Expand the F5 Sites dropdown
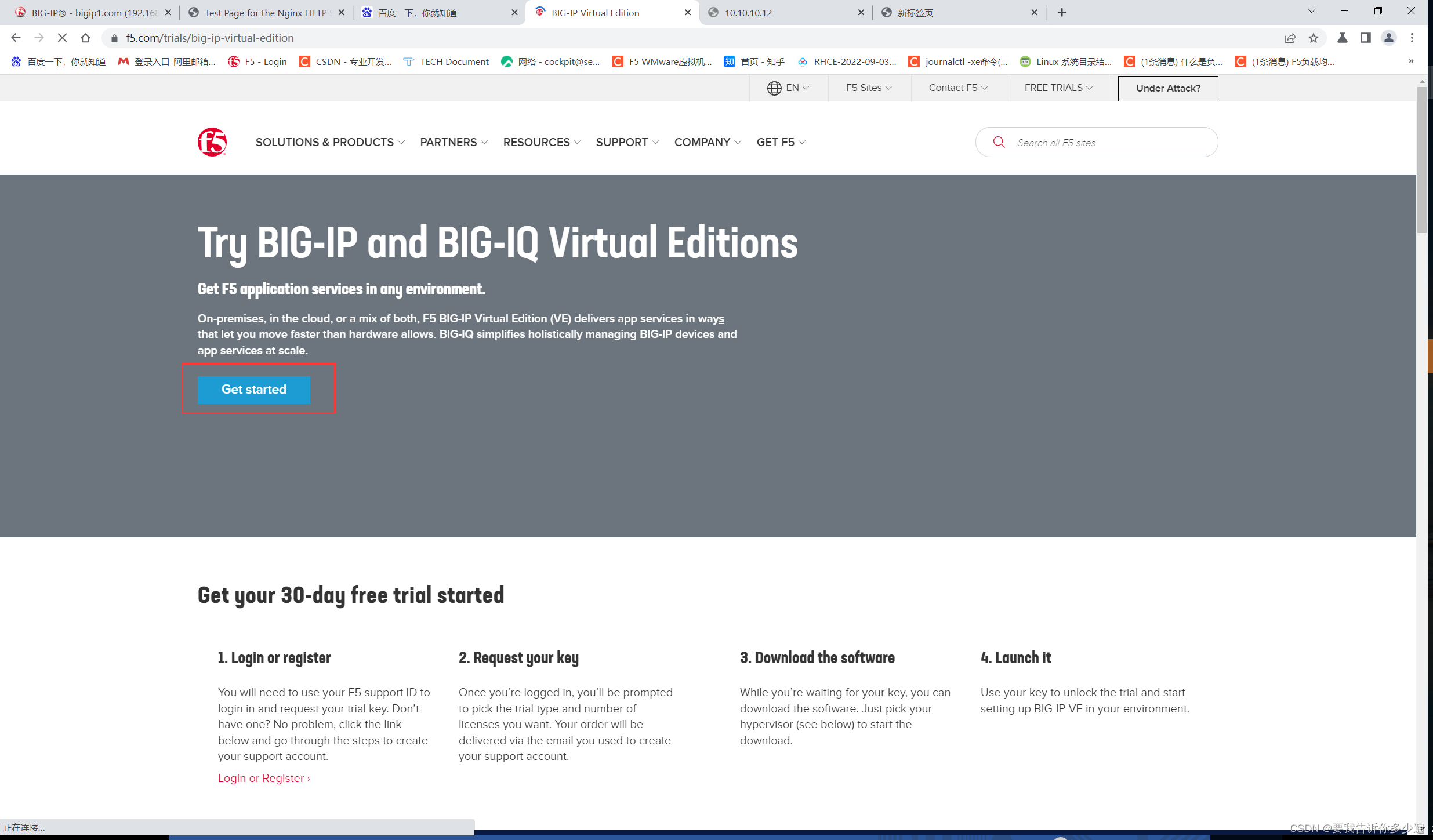This screenshot has width=1433, height=840. point(869,88)
